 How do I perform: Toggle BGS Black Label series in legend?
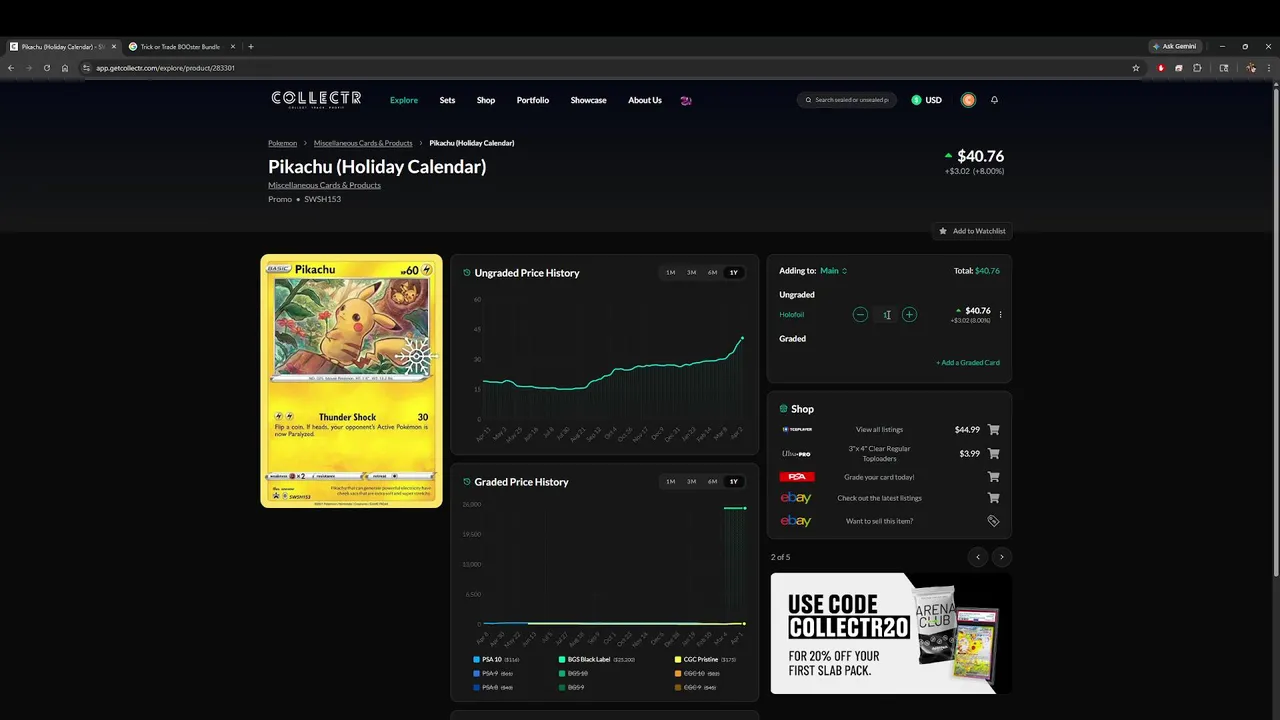coord(598,660)
